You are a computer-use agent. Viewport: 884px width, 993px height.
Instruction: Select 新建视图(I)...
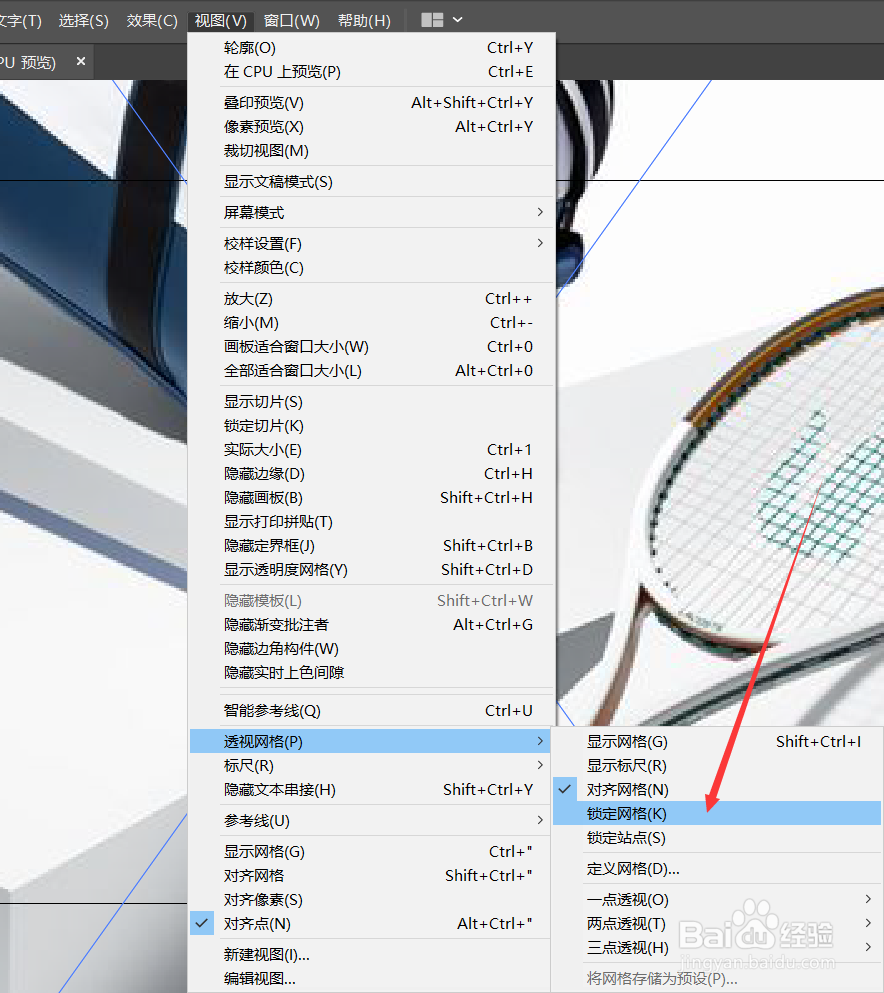click(372, 954)
